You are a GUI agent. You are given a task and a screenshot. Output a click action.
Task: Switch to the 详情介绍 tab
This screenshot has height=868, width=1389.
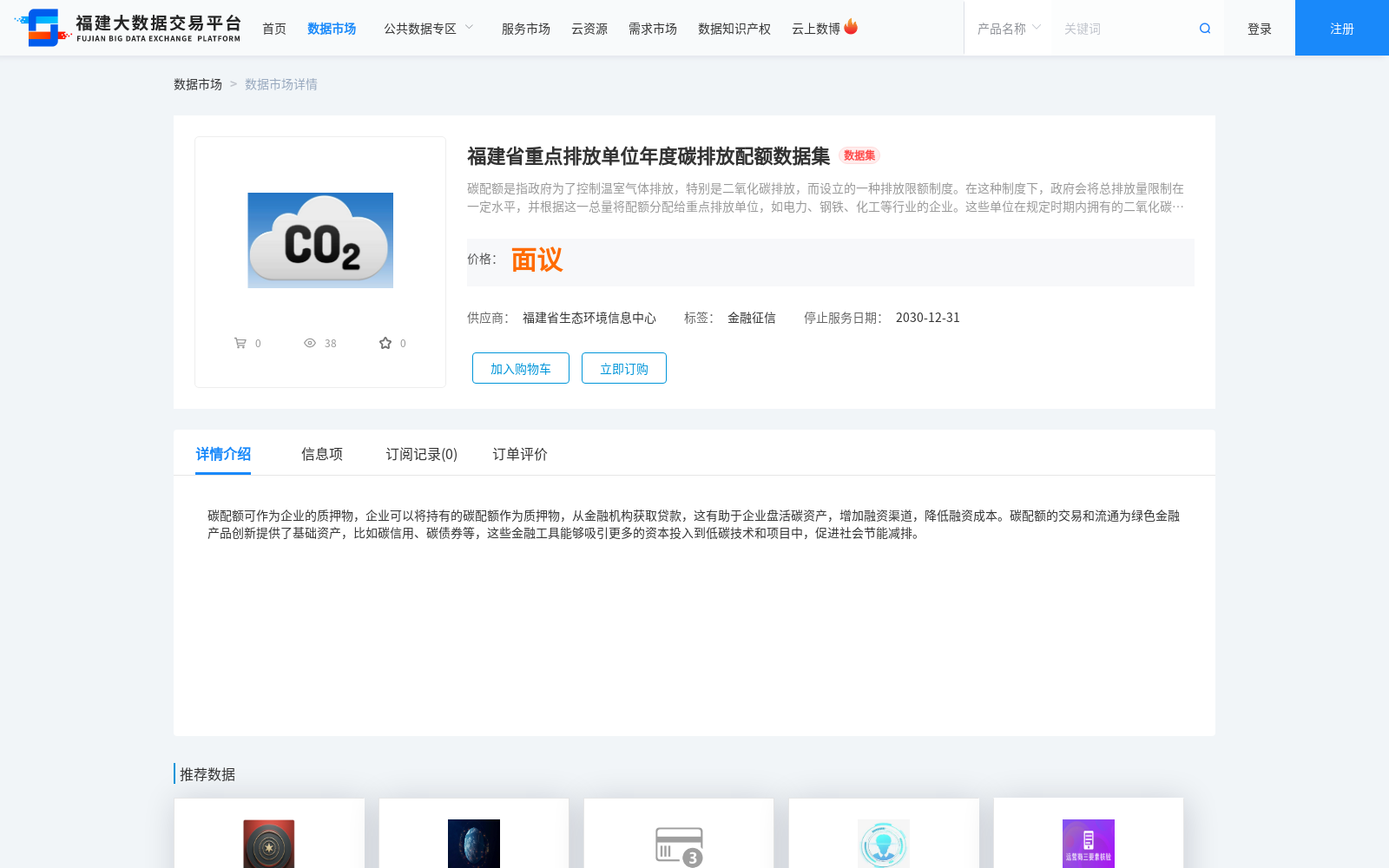223,454
